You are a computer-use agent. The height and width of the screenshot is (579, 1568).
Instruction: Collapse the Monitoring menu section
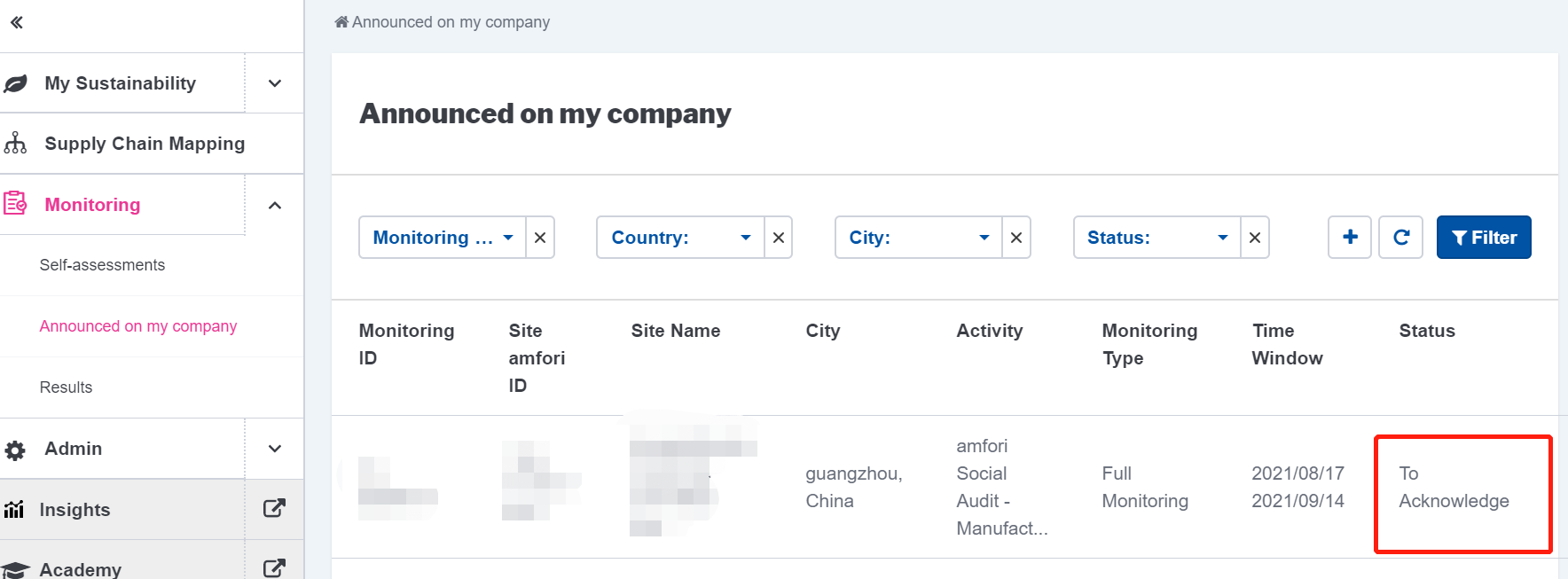pyautogui.click(x=275, y=206)
